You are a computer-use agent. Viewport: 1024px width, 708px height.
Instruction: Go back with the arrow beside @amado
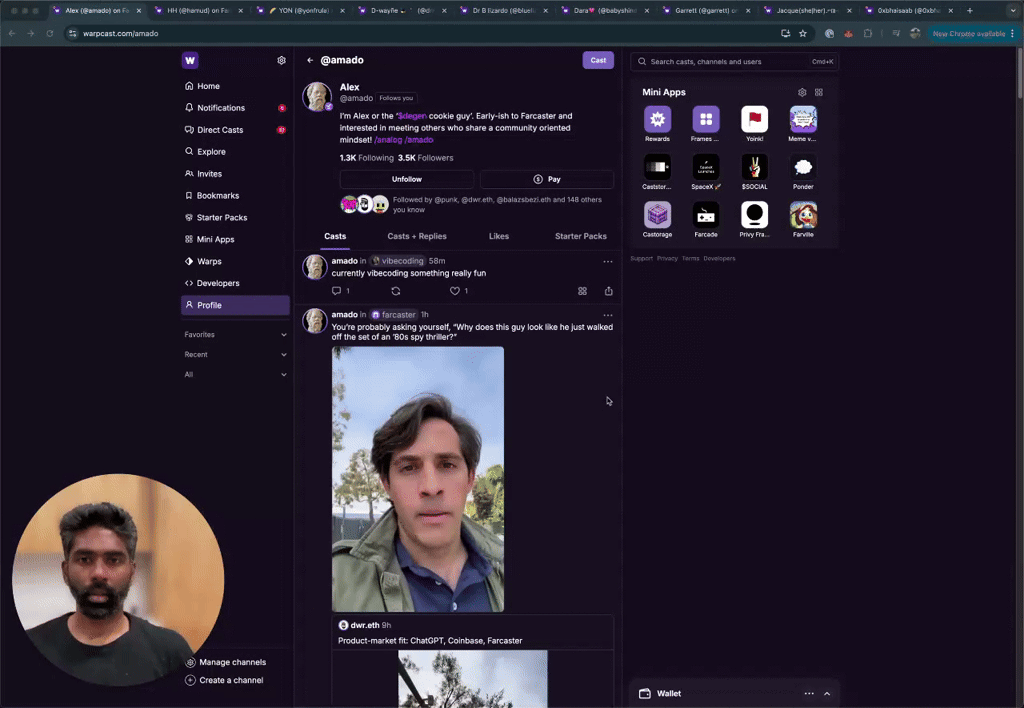310,60
